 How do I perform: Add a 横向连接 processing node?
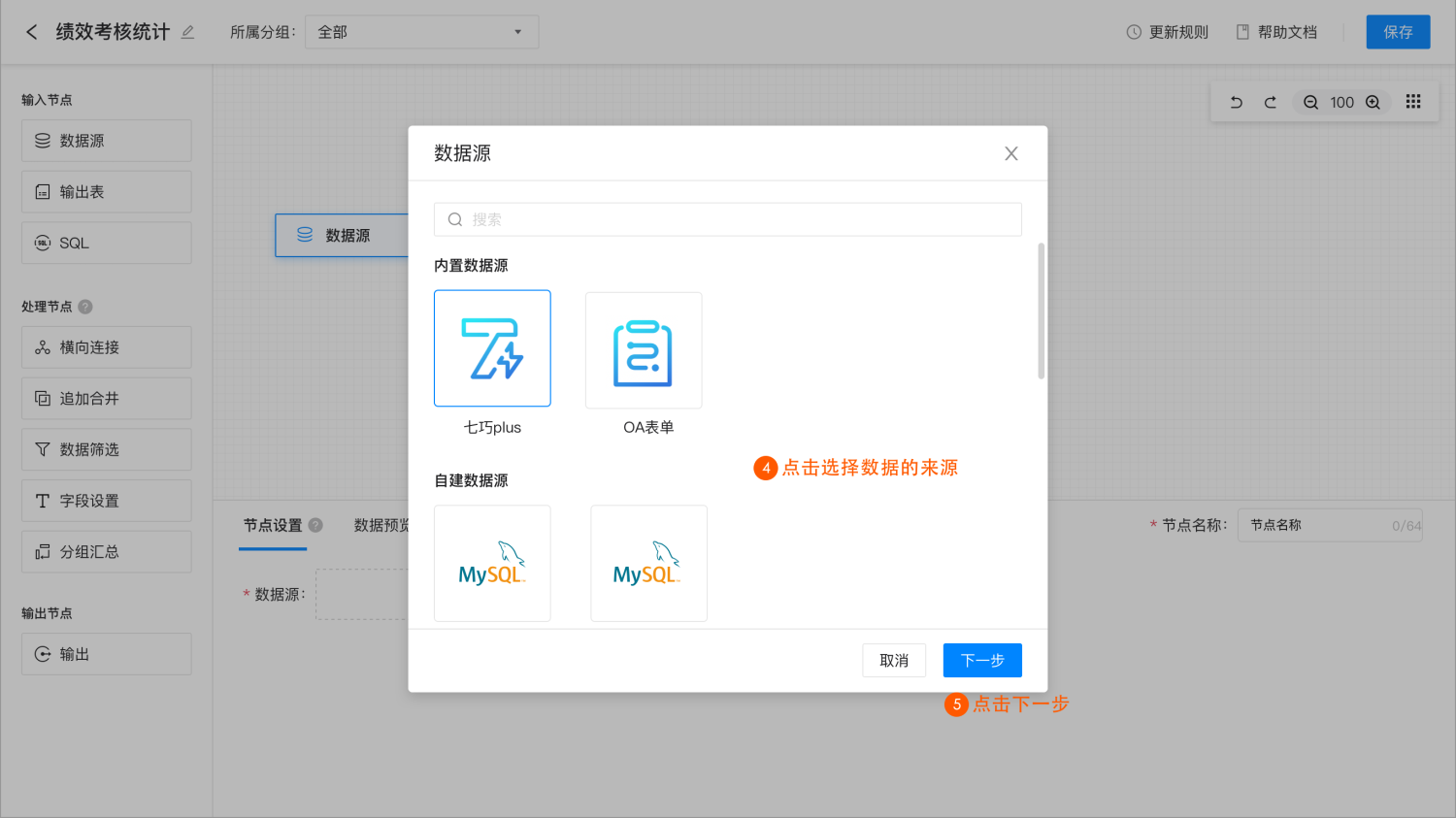pyautogui.click(x=107, y=347)
